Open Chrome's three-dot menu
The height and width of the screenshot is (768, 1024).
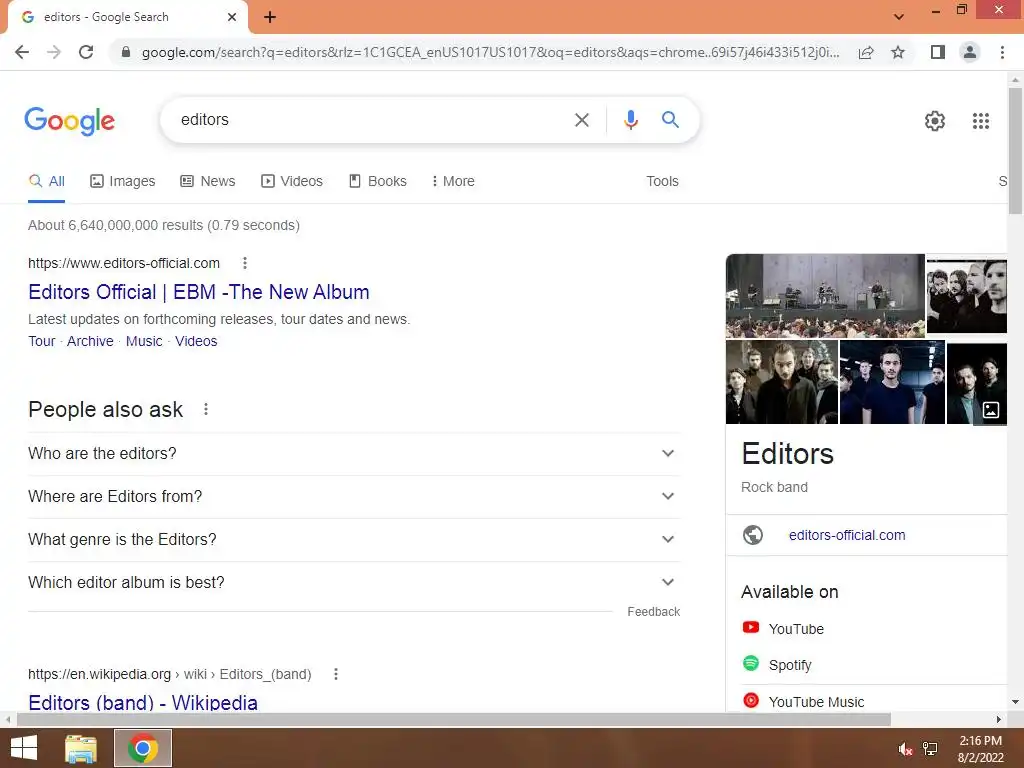pos(1002,52)
